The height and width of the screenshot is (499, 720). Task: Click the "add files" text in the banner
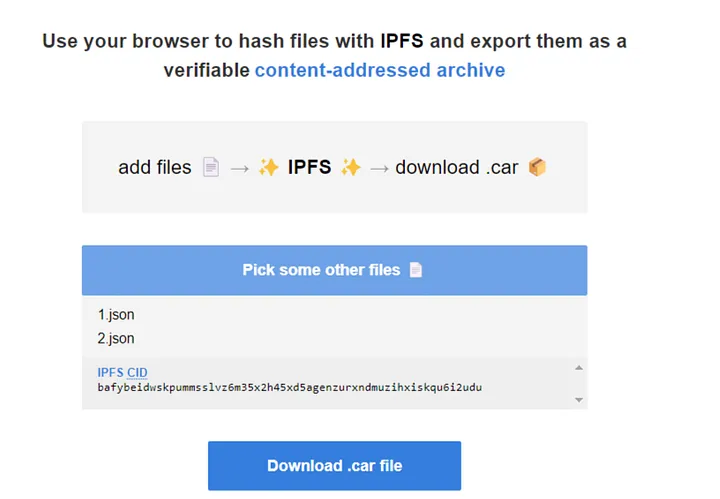pyautogui.click(x=154, y=168)
